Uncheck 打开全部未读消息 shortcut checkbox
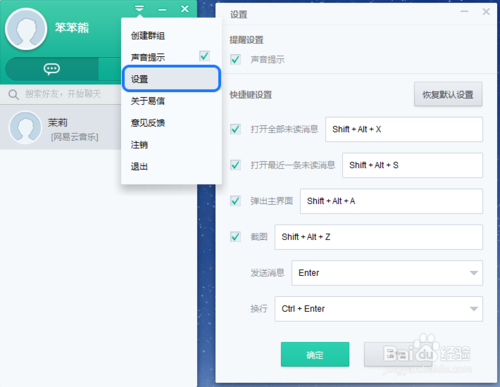 click(x=235, y=129)
